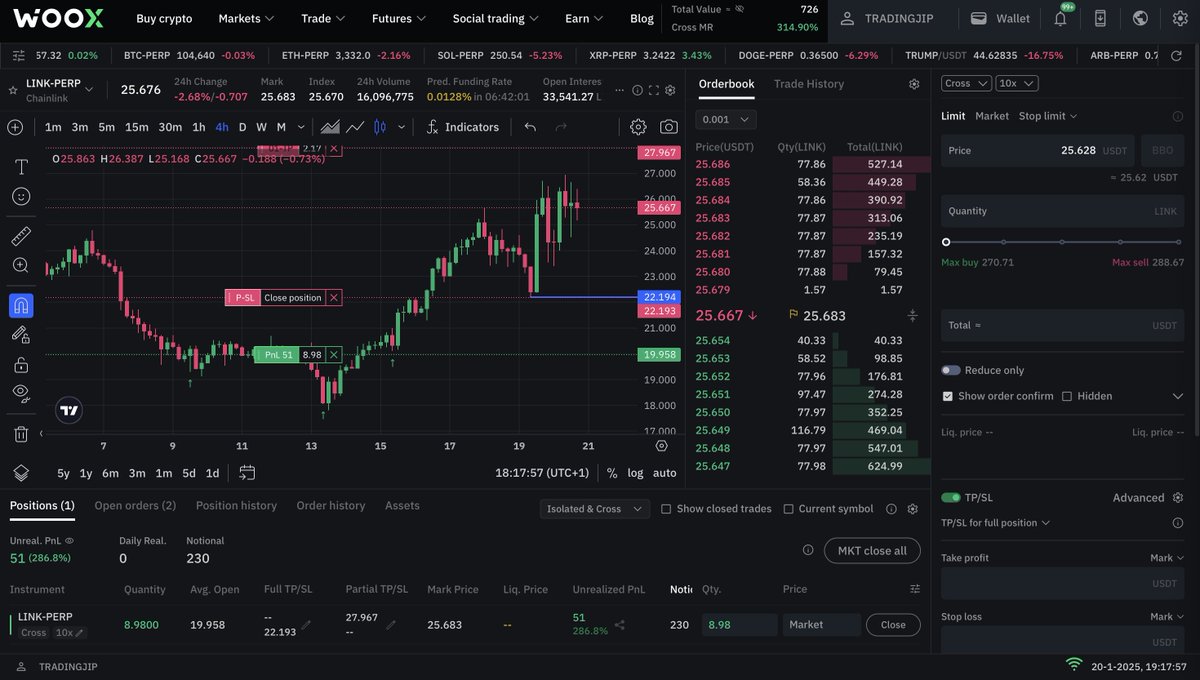The height and width of the screenshot is (680, 1200).
Task: Uncheck Show order confirm
Action: click(948, 396)
